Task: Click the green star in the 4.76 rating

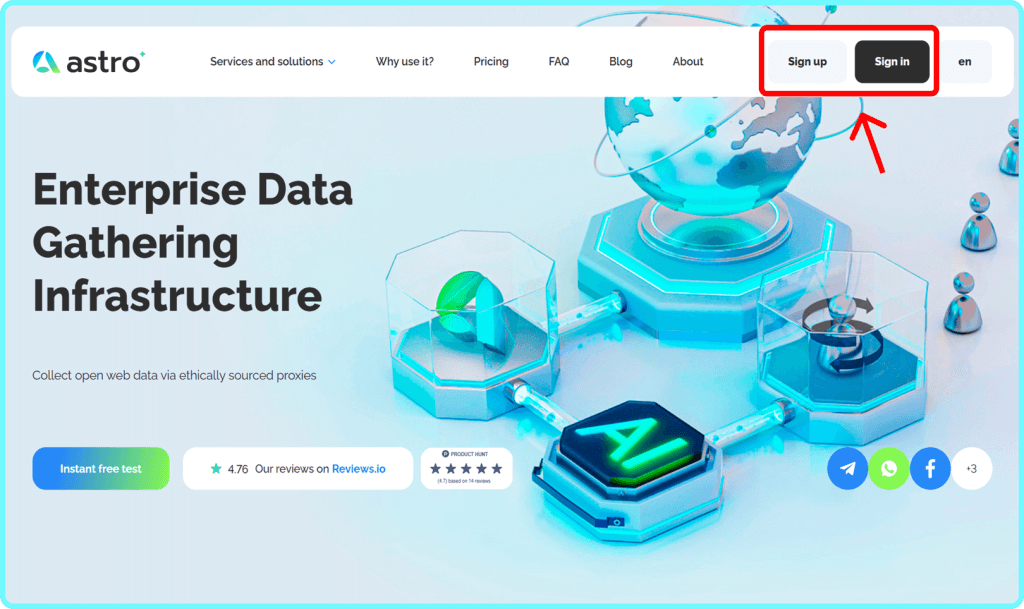Action: 216,468
